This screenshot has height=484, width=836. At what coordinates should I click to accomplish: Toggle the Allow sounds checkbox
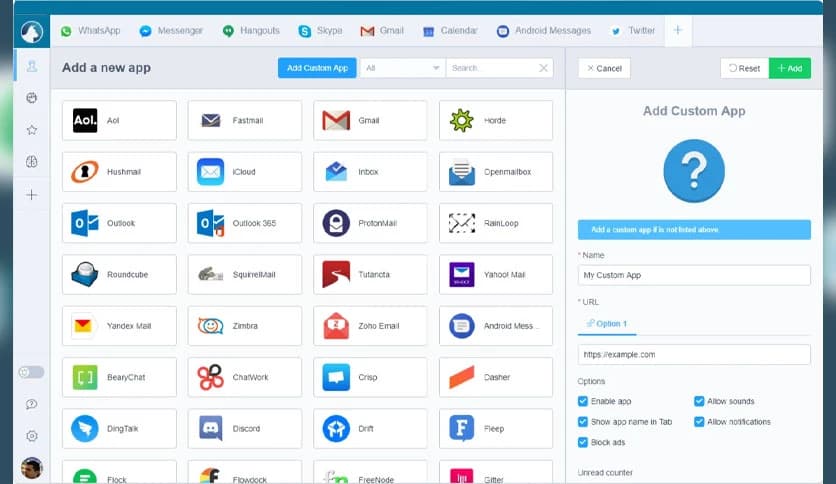(699, 401)
